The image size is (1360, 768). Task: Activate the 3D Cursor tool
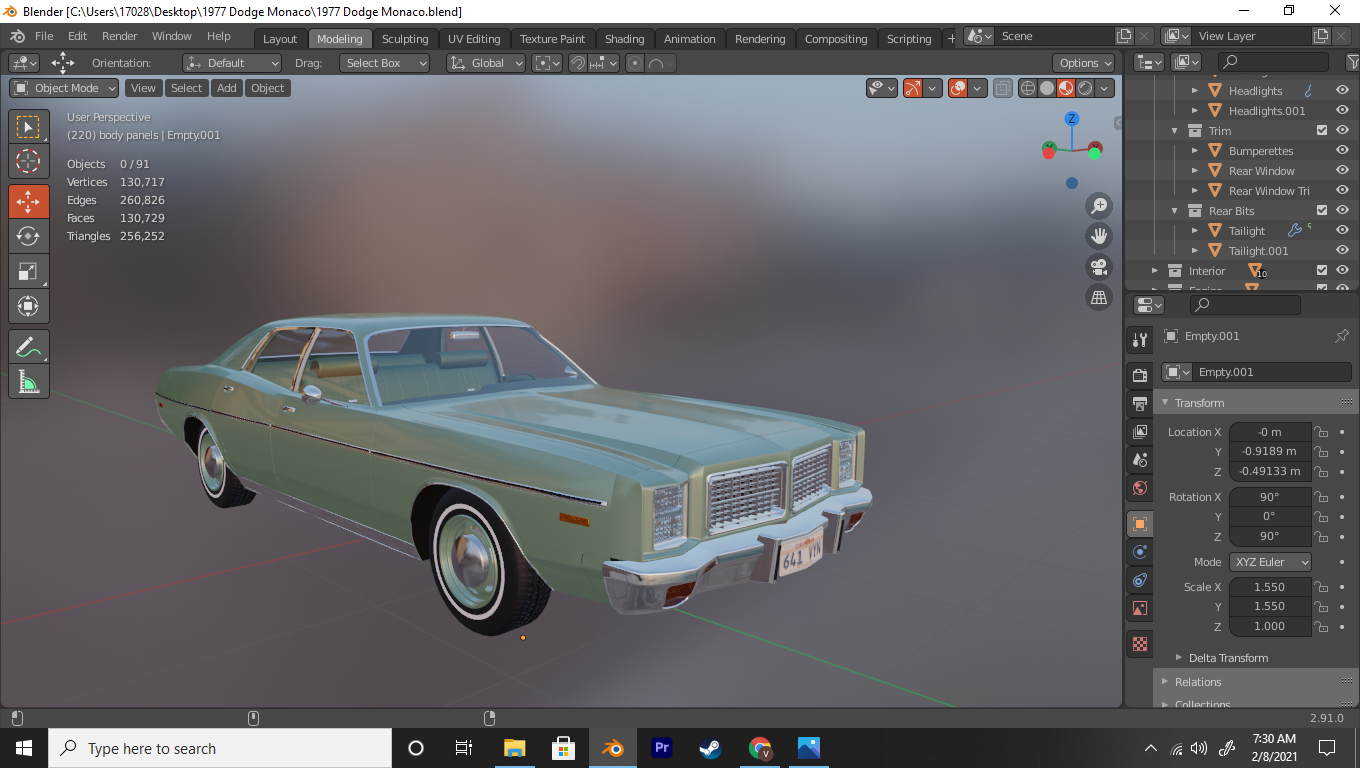click(x=28, y=161)
